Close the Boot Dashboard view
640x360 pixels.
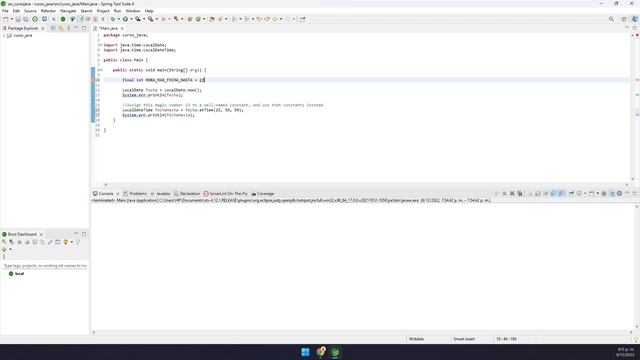[x=41, y=234]
